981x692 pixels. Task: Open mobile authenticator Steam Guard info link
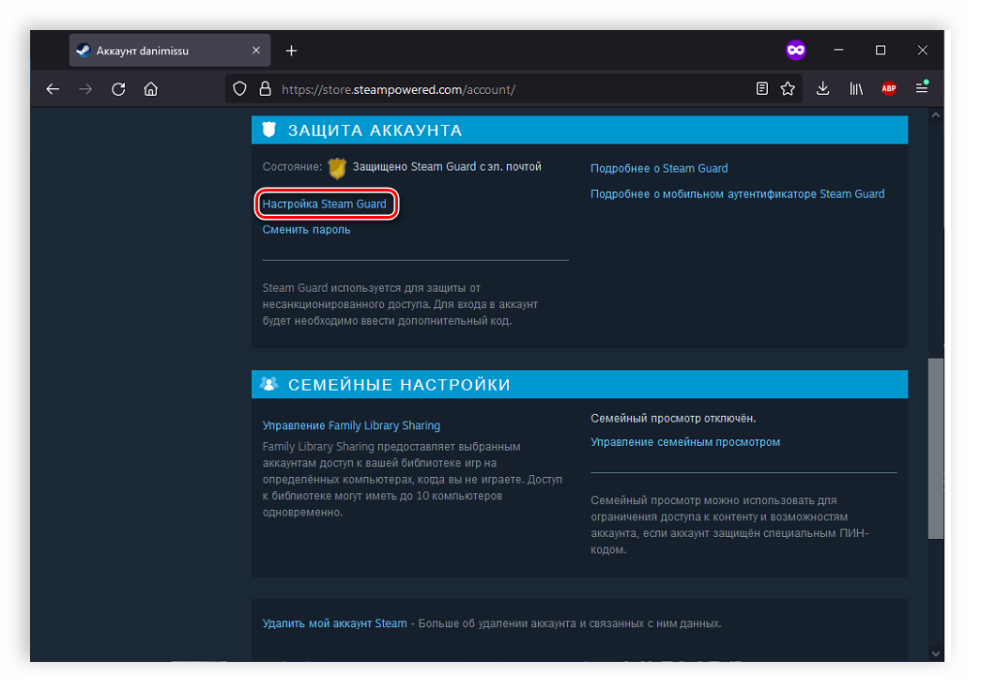(737, 194)
